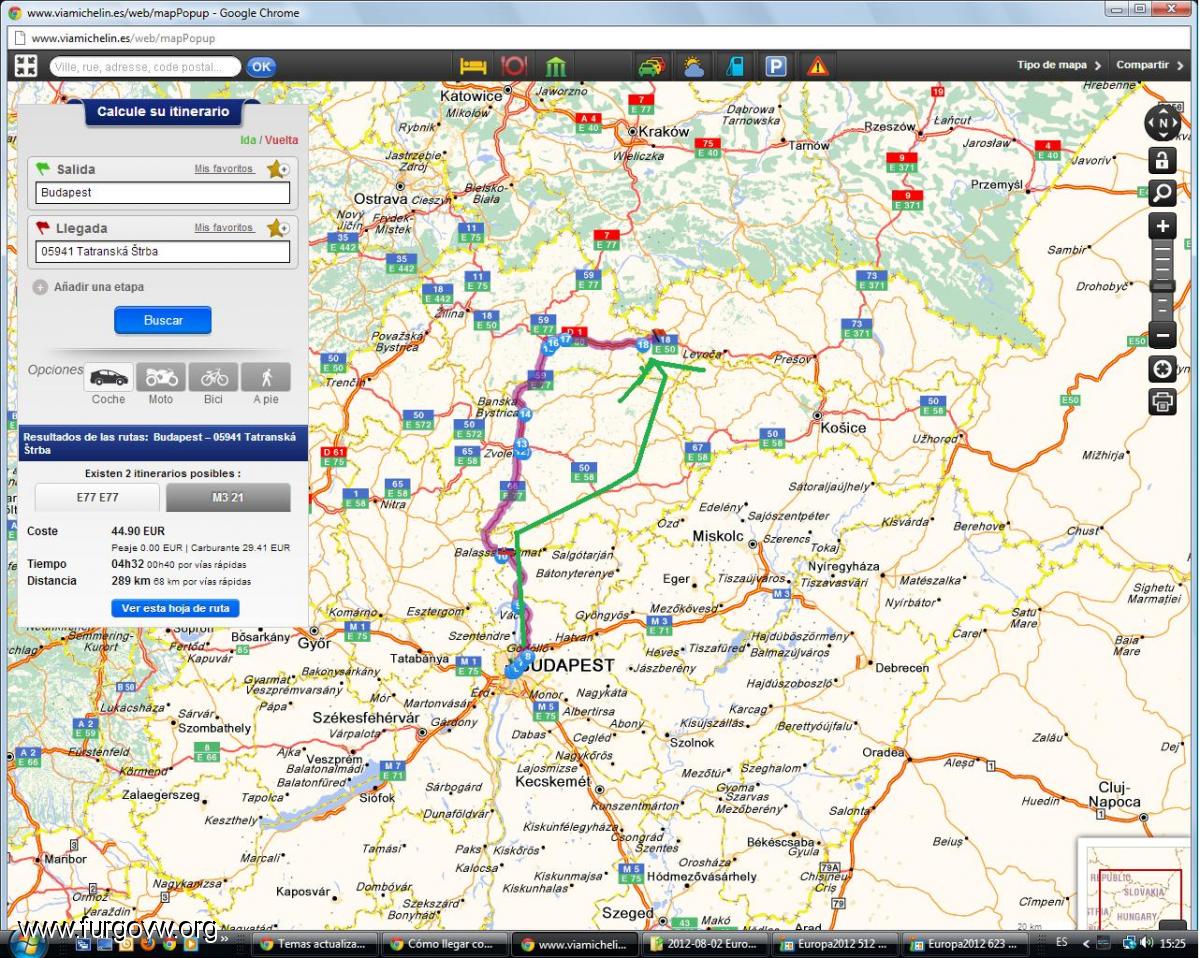The width and height of the screenshot is (1200, 958).
Task: Select Bici travel mode
Action: tap(214, 377)
